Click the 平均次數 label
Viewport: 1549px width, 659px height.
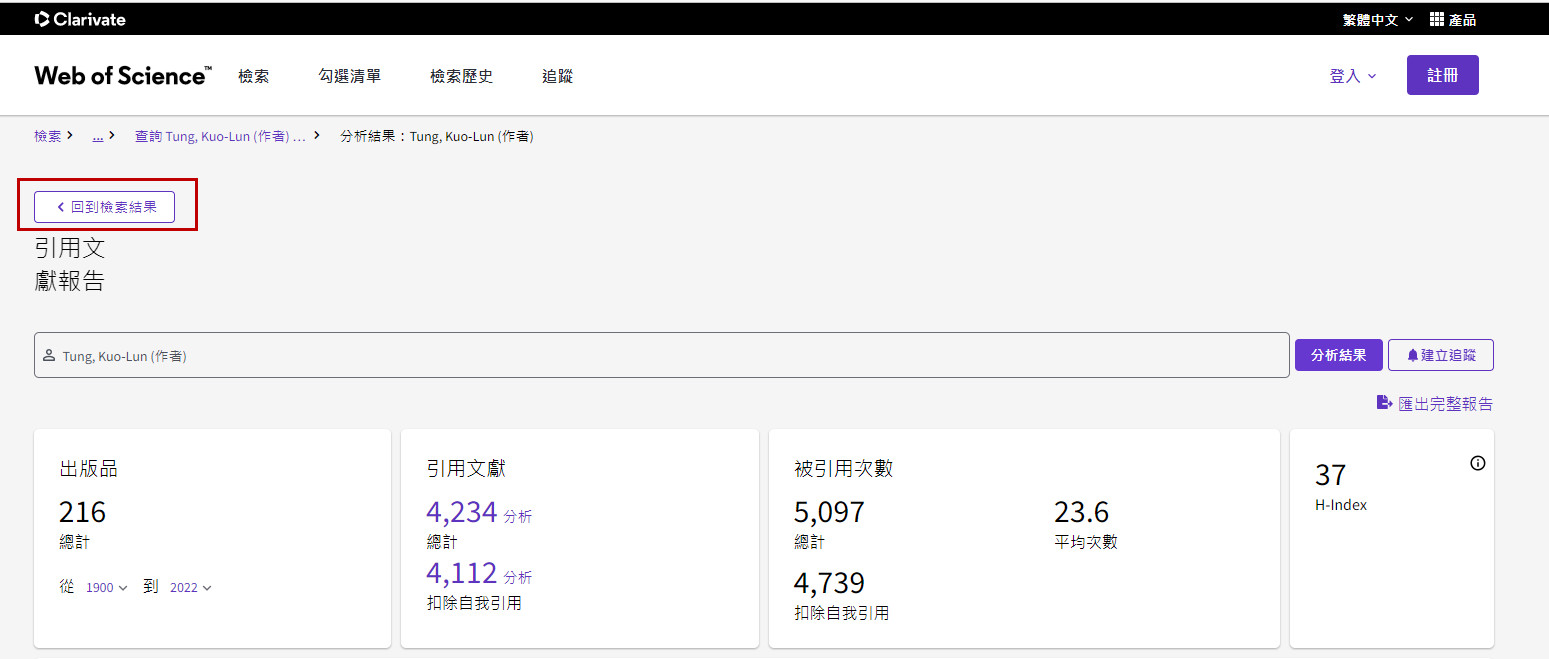(1086, 542)
